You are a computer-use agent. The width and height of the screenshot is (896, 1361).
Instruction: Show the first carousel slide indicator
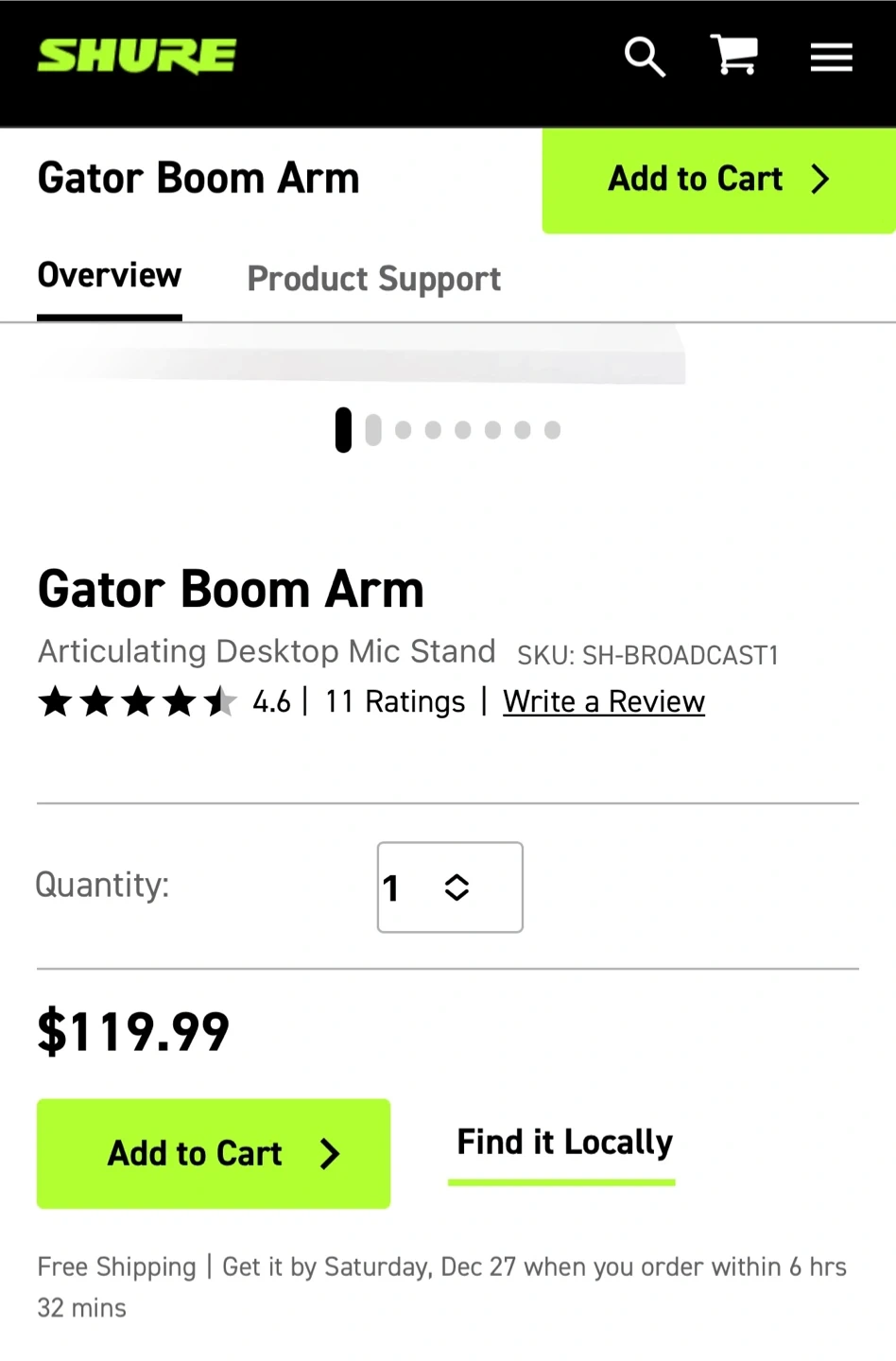click(343, 430)
